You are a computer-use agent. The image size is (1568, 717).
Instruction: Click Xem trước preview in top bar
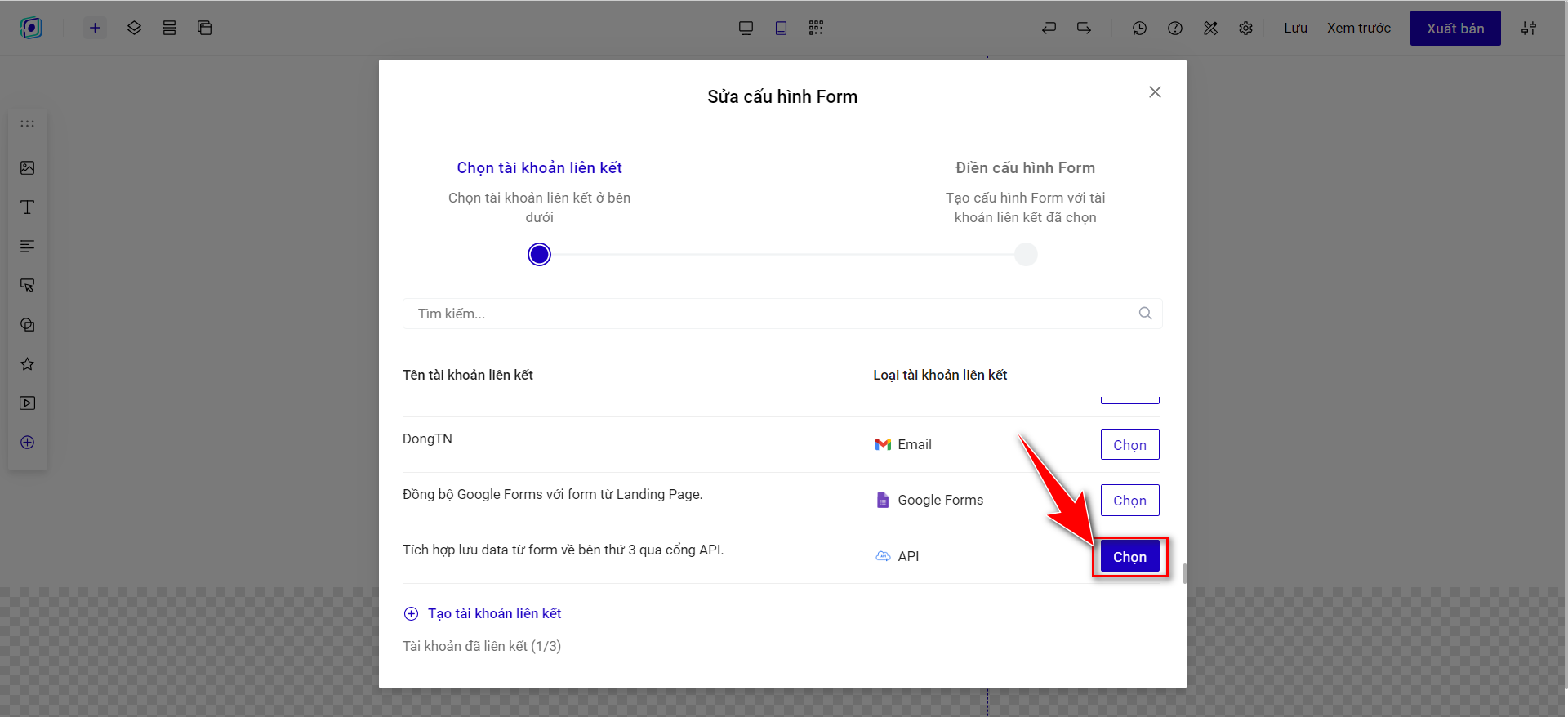[x=1358, y=28]
